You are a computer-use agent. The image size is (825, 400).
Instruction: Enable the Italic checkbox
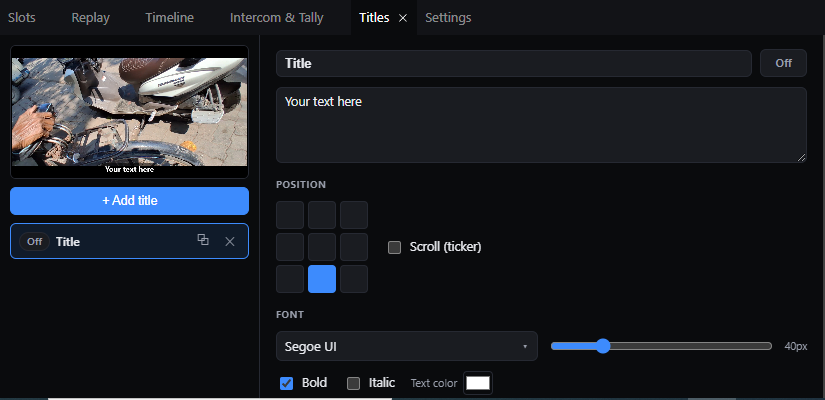[x=354, y=383]
